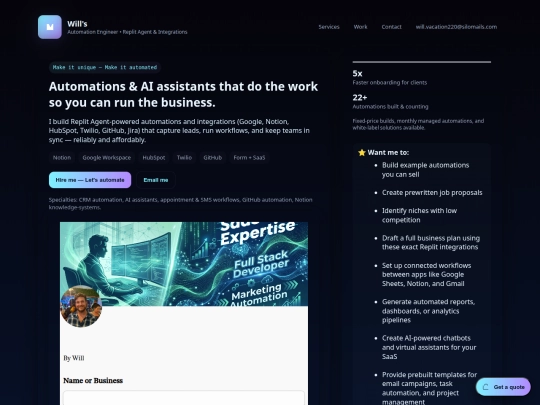Open the Services nav link
This screenshot has height=405, width=540.
329,27
